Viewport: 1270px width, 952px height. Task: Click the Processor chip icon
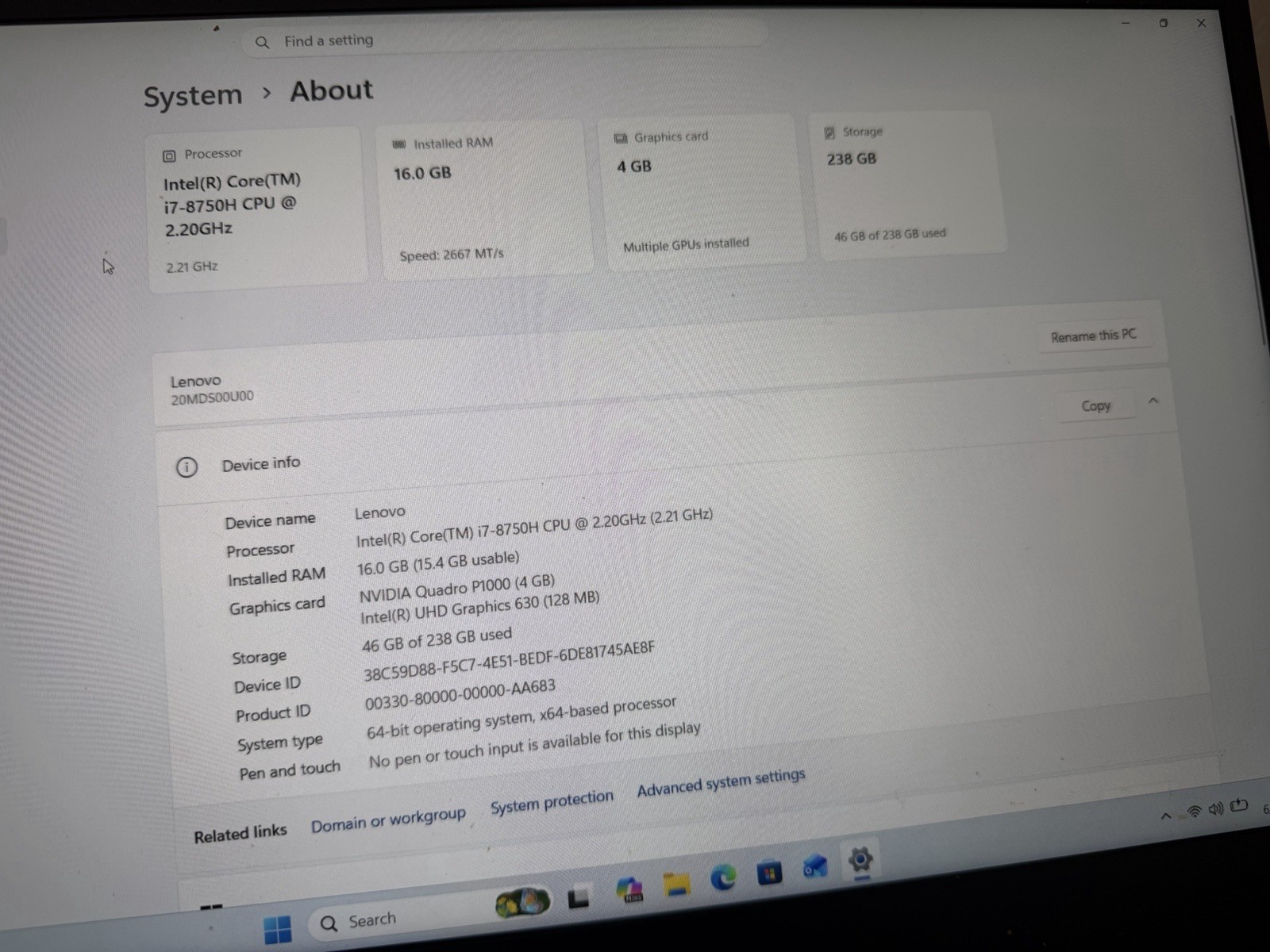point(169,156)
